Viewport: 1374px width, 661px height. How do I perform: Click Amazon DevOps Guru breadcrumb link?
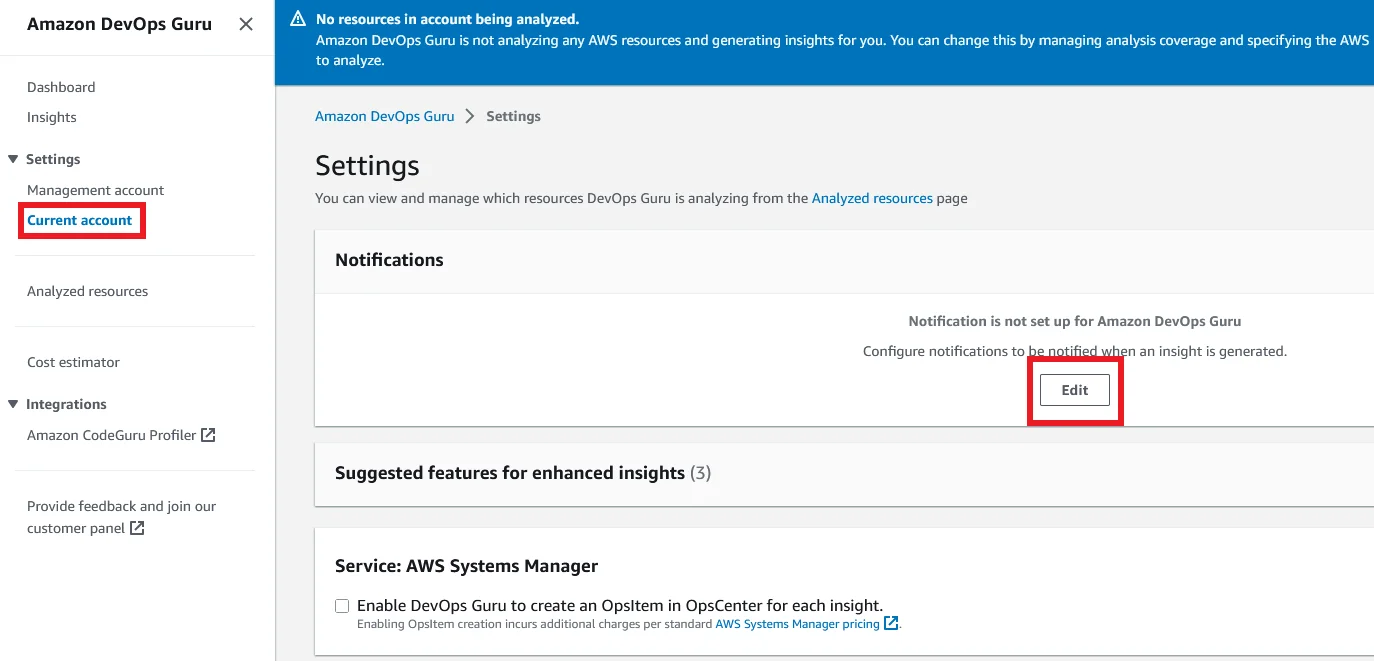pos(385,116)
